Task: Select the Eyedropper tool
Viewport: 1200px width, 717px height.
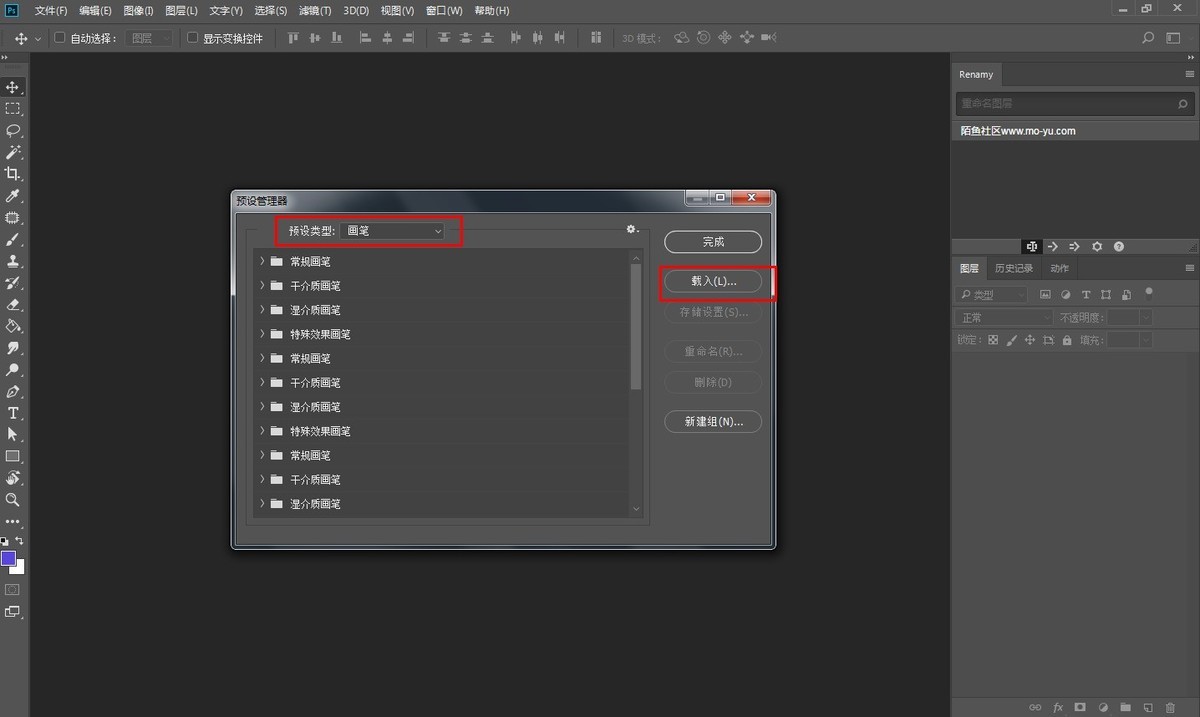Action: 13,196
